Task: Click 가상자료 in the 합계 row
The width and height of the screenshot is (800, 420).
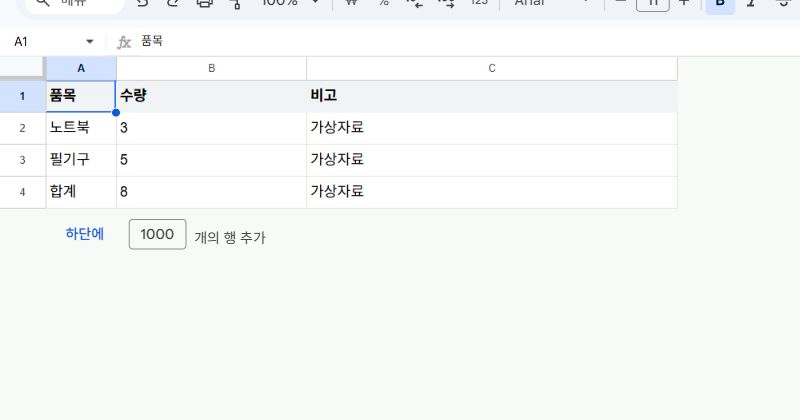Action: pos(492,192)
